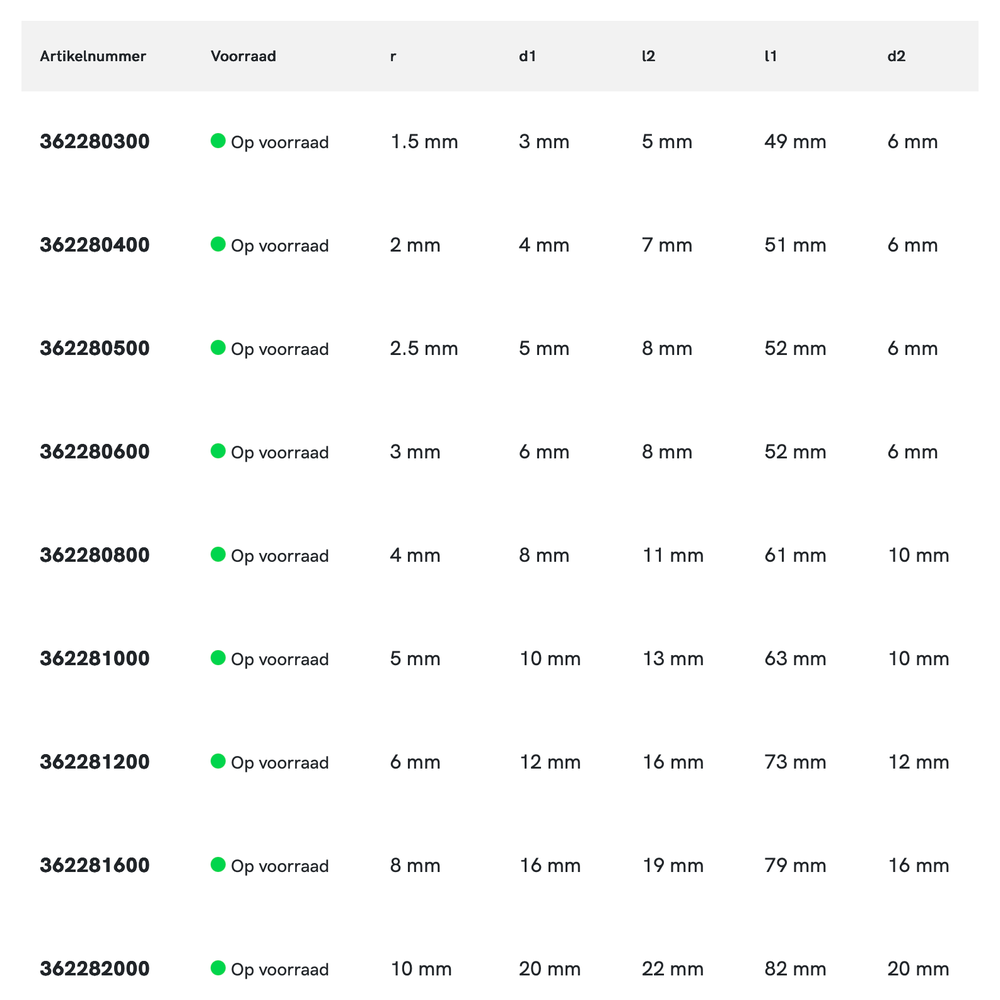Open article number 362280300
The image size is (1000, 1000).
95,142
